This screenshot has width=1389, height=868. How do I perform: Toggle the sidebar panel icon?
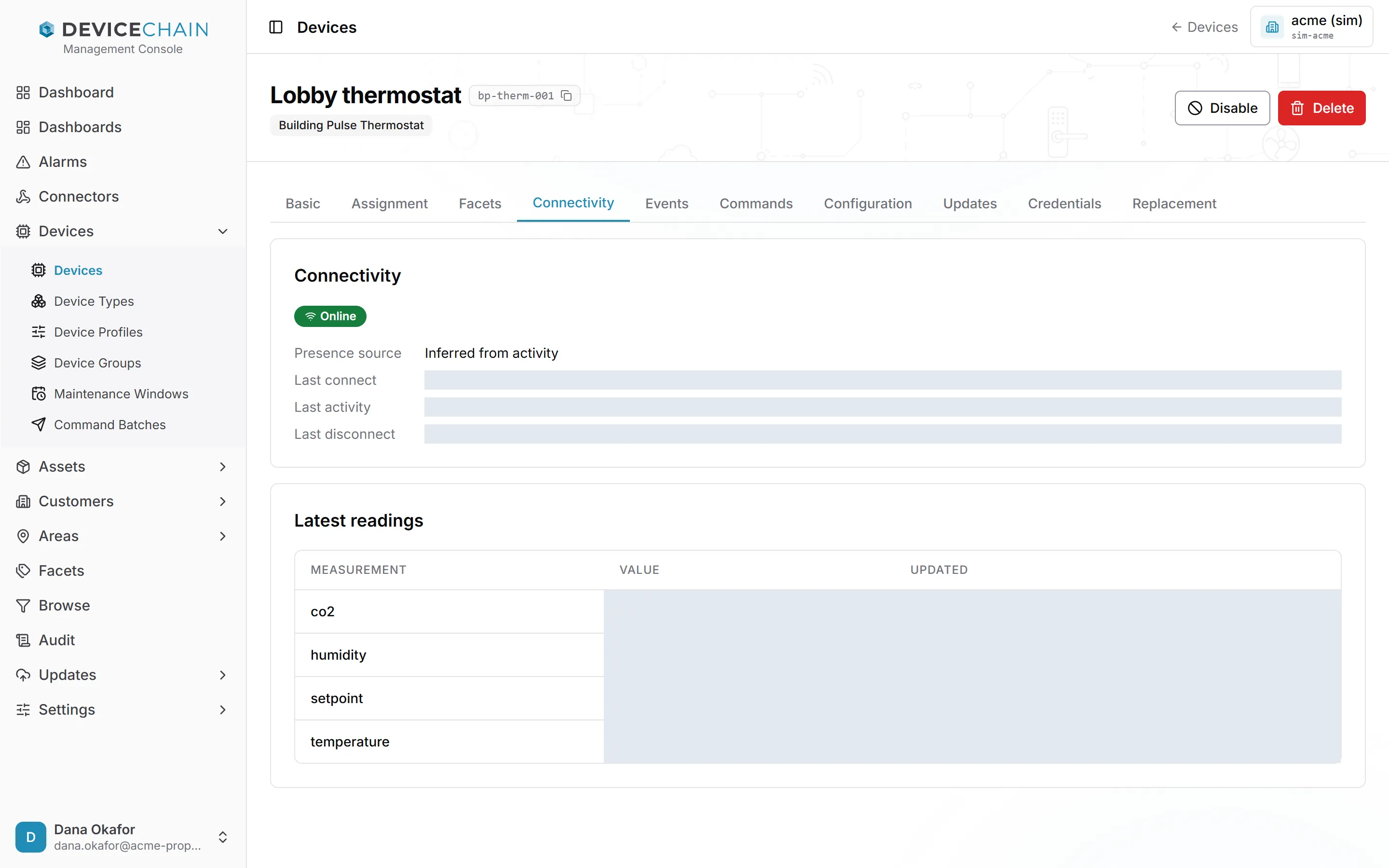point(275,27)
